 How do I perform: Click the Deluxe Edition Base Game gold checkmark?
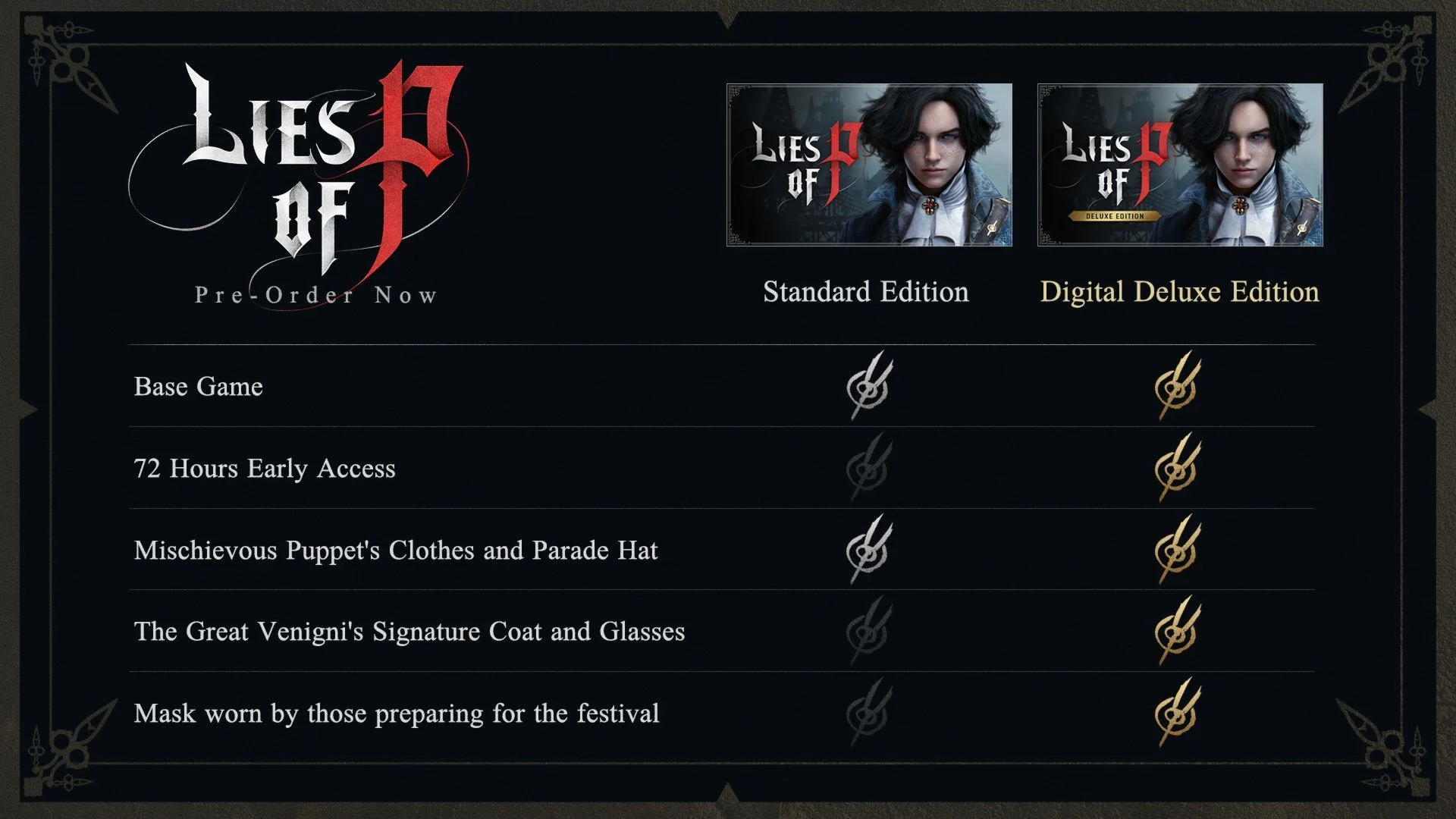coord(1177,387)
